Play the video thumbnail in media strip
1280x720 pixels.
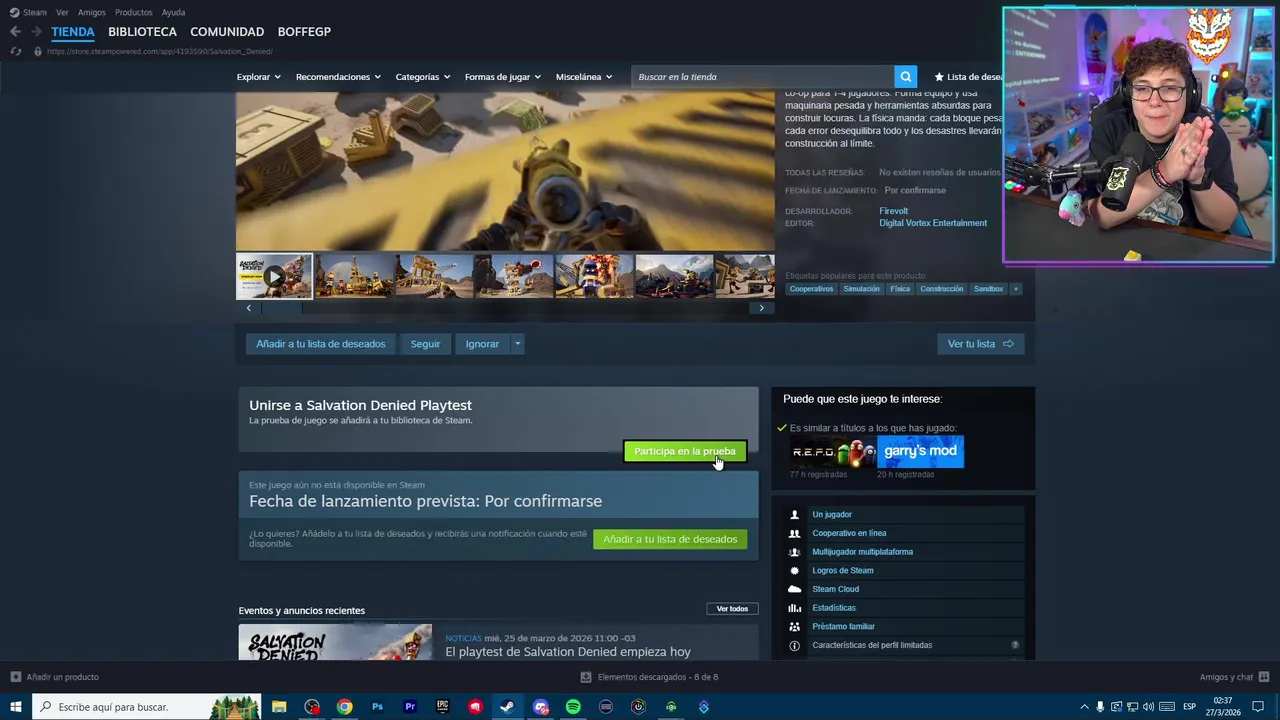[x=274, y=277]
